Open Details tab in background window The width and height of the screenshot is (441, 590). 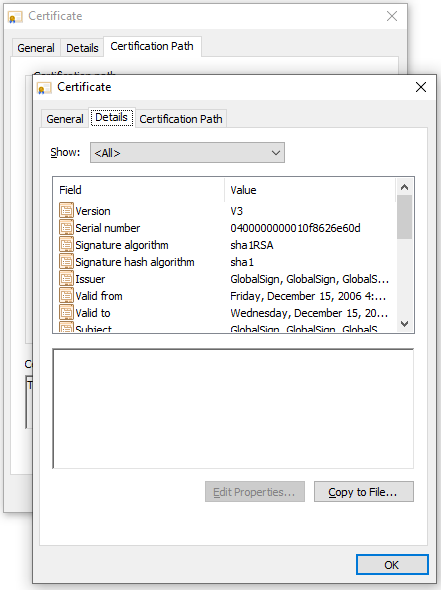82,48
